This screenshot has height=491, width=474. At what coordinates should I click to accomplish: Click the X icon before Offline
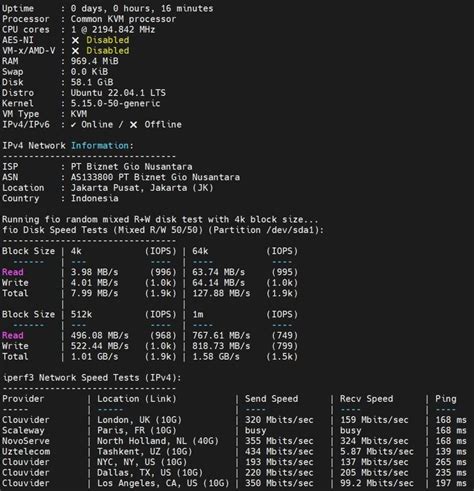(133, 125)
